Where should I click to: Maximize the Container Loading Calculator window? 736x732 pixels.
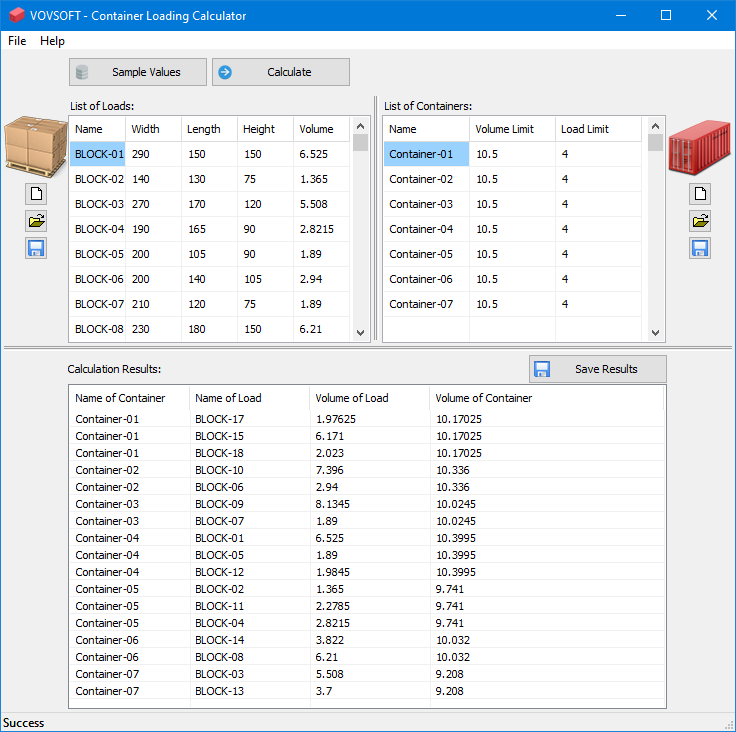[666, 15]
